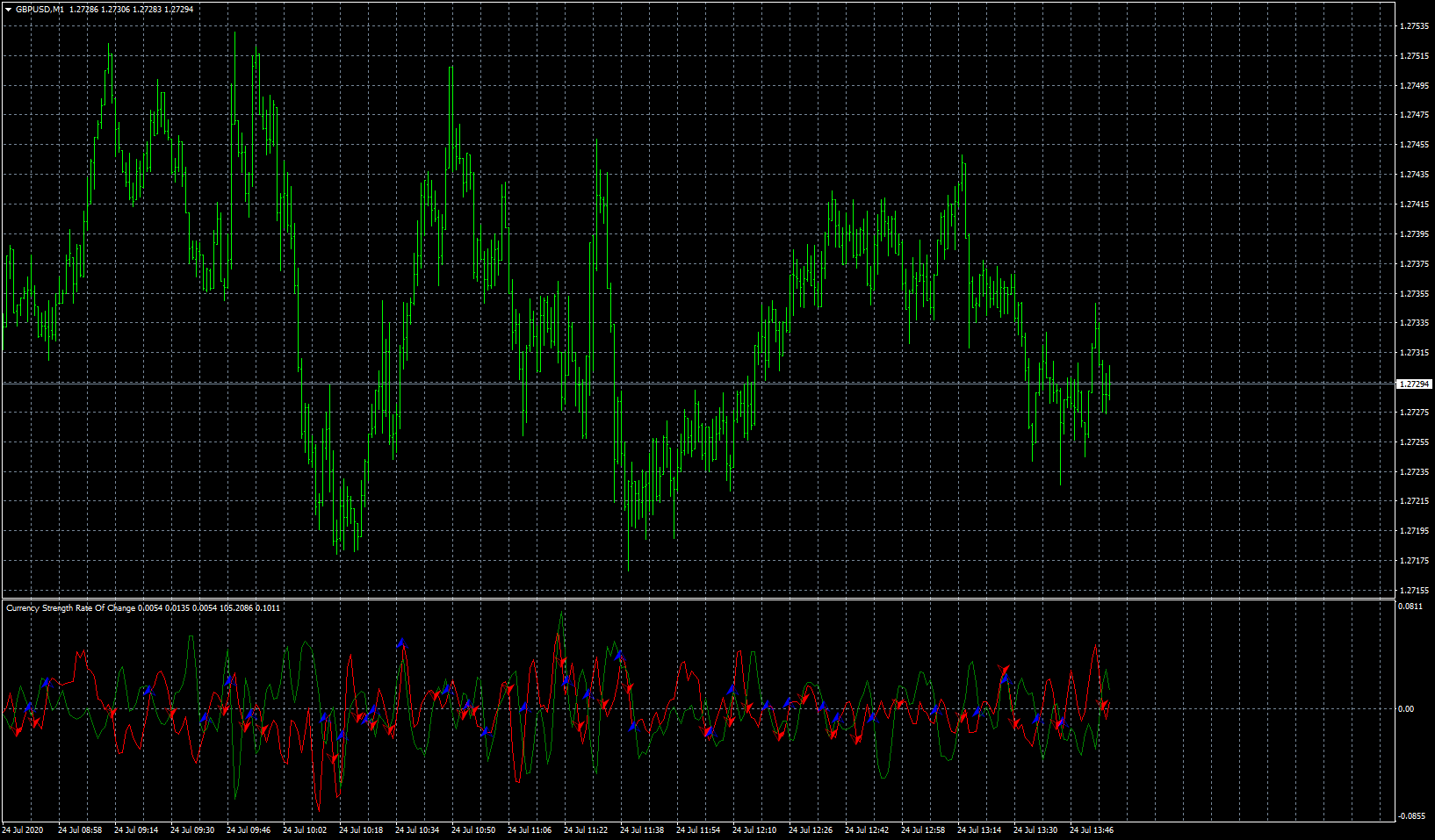
Task: Click time axis label 24 Jul 10:18
Action: (361, 830)
